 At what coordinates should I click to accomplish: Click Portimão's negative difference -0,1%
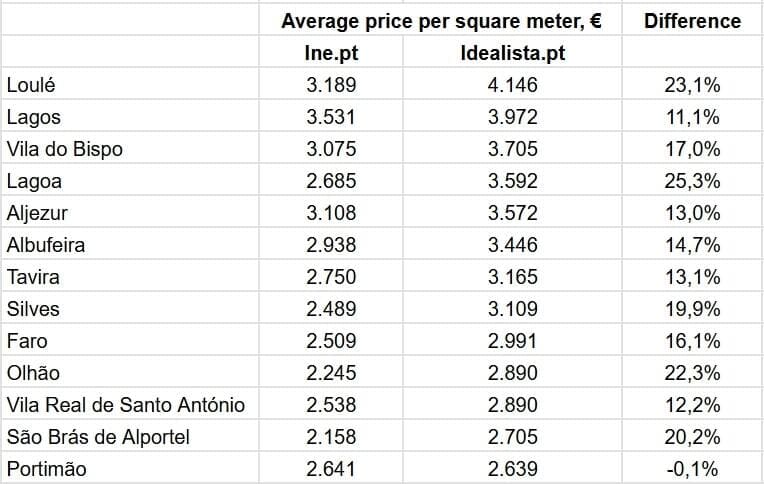[692, 469]
